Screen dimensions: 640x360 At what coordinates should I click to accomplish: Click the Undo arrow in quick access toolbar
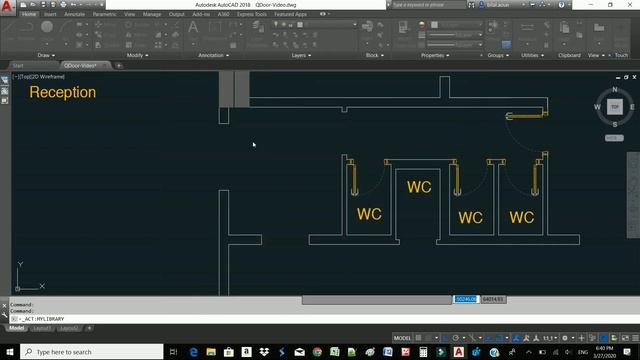(73, 4)
